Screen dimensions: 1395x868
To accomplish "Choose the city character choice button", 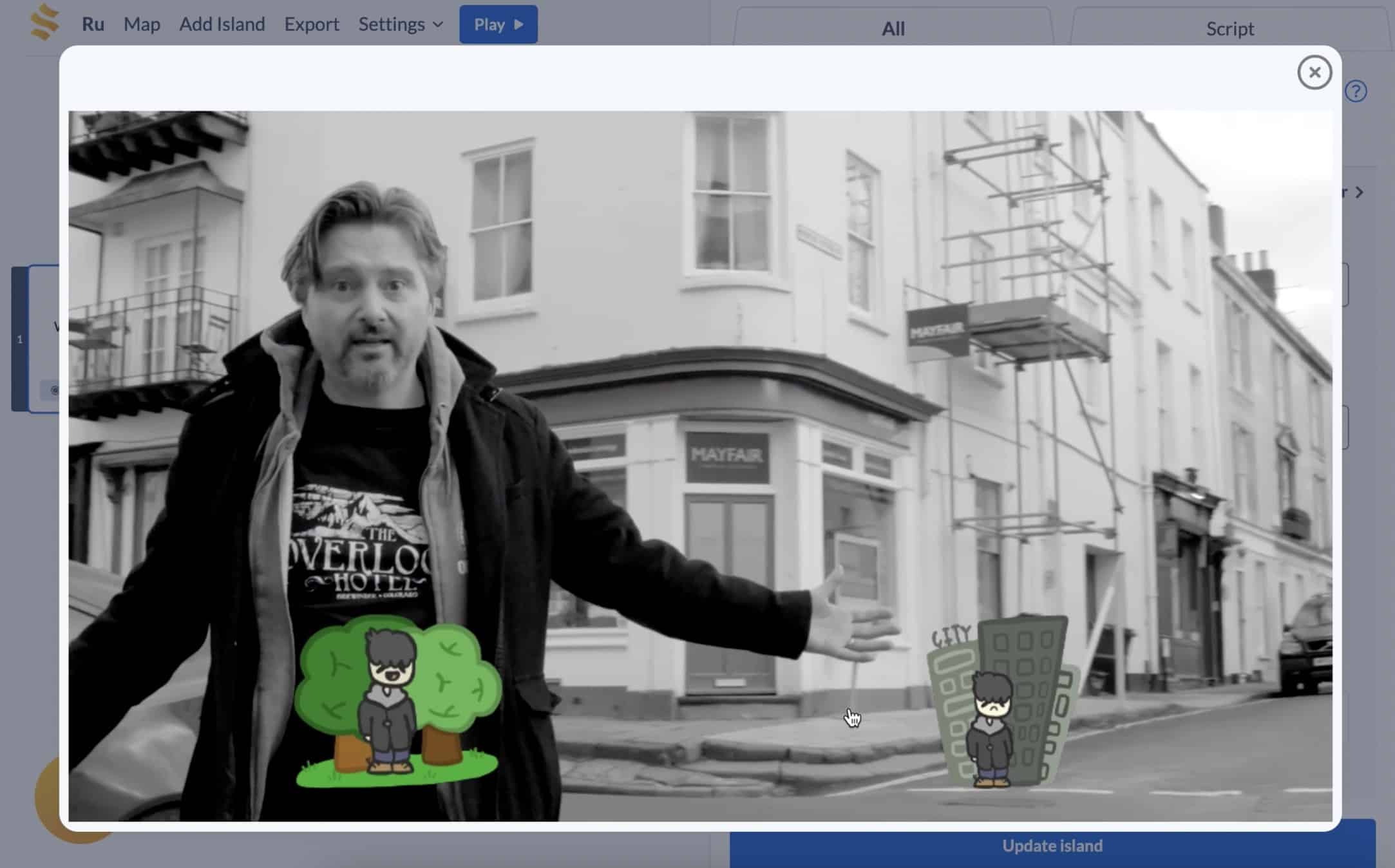I will pos(1002,702).
